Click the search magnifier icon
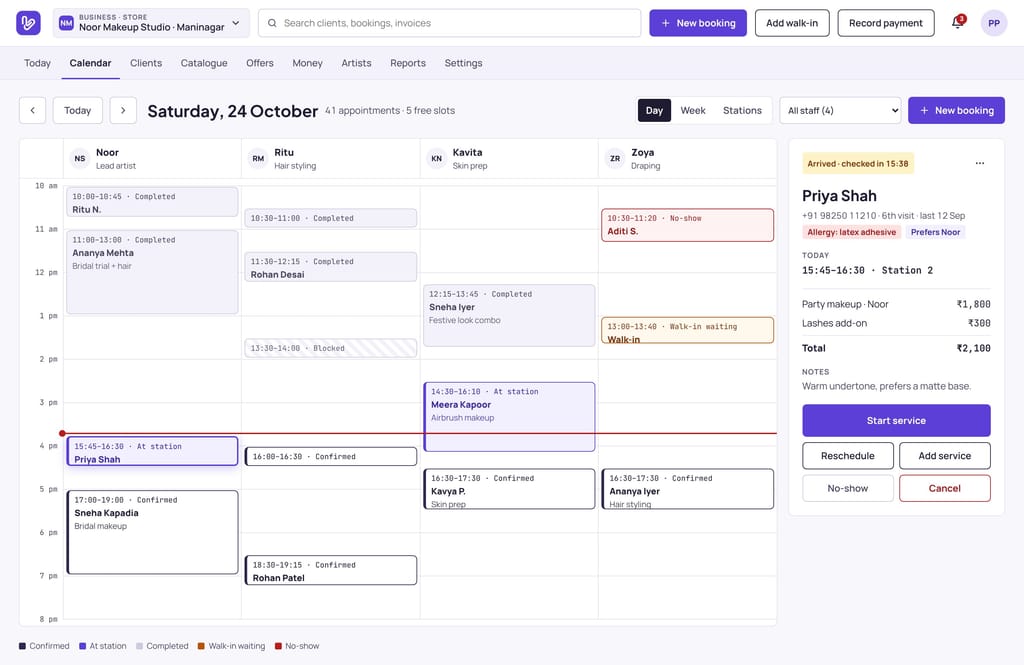 [272, 23]
